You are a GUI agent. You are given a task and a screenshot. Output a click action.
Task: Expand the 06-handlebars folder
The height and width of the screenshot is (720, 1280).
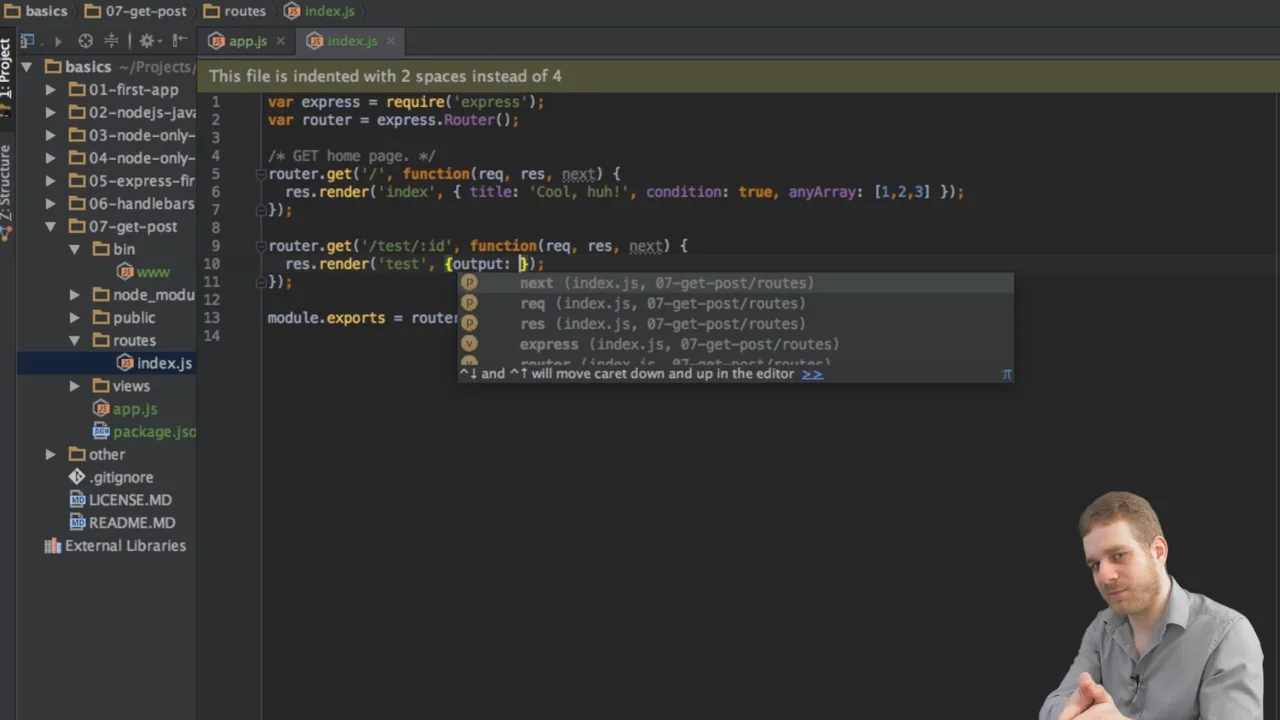51,204
